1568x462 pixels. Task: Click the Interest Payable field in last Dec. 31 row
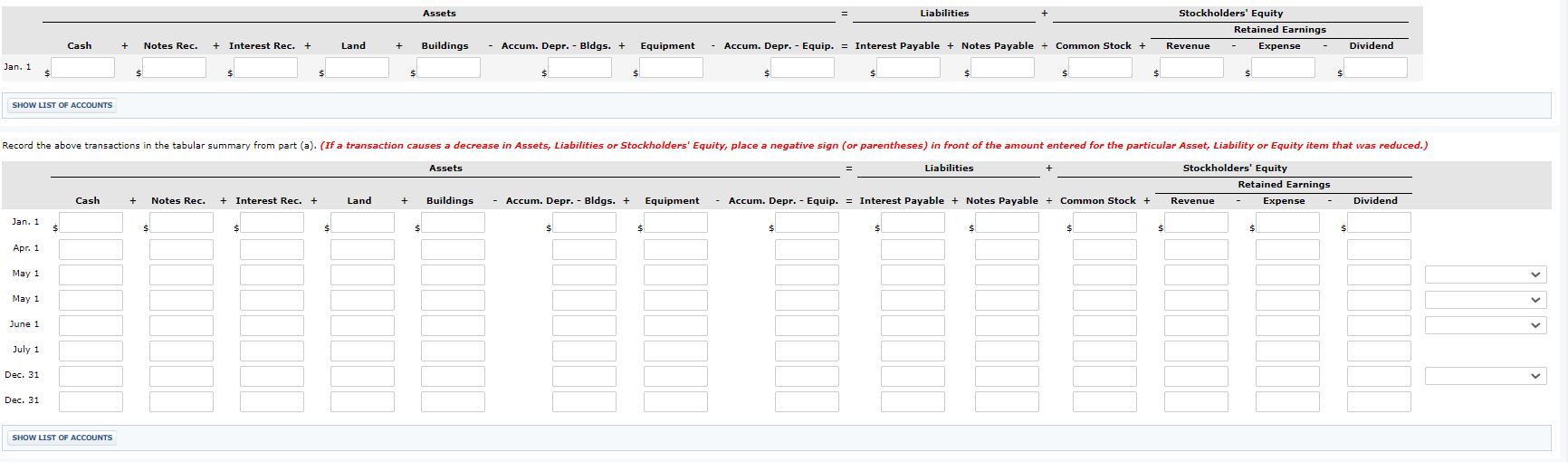tap(913, 401)
